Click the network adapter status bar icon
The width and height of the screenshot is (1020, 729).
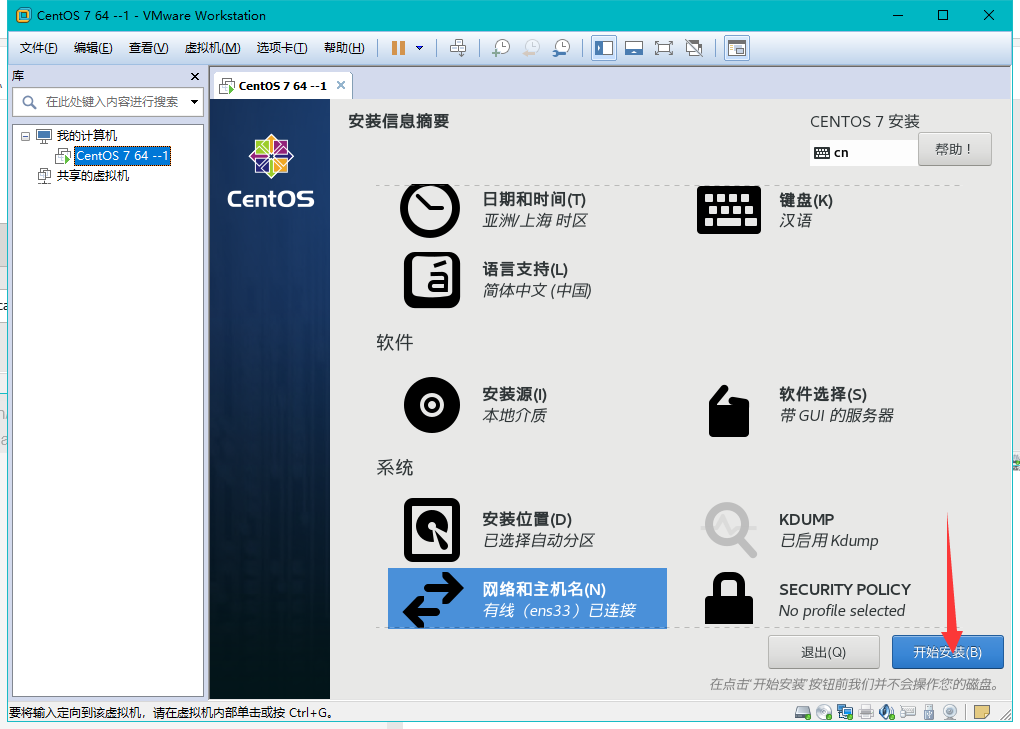coord(845,713)
